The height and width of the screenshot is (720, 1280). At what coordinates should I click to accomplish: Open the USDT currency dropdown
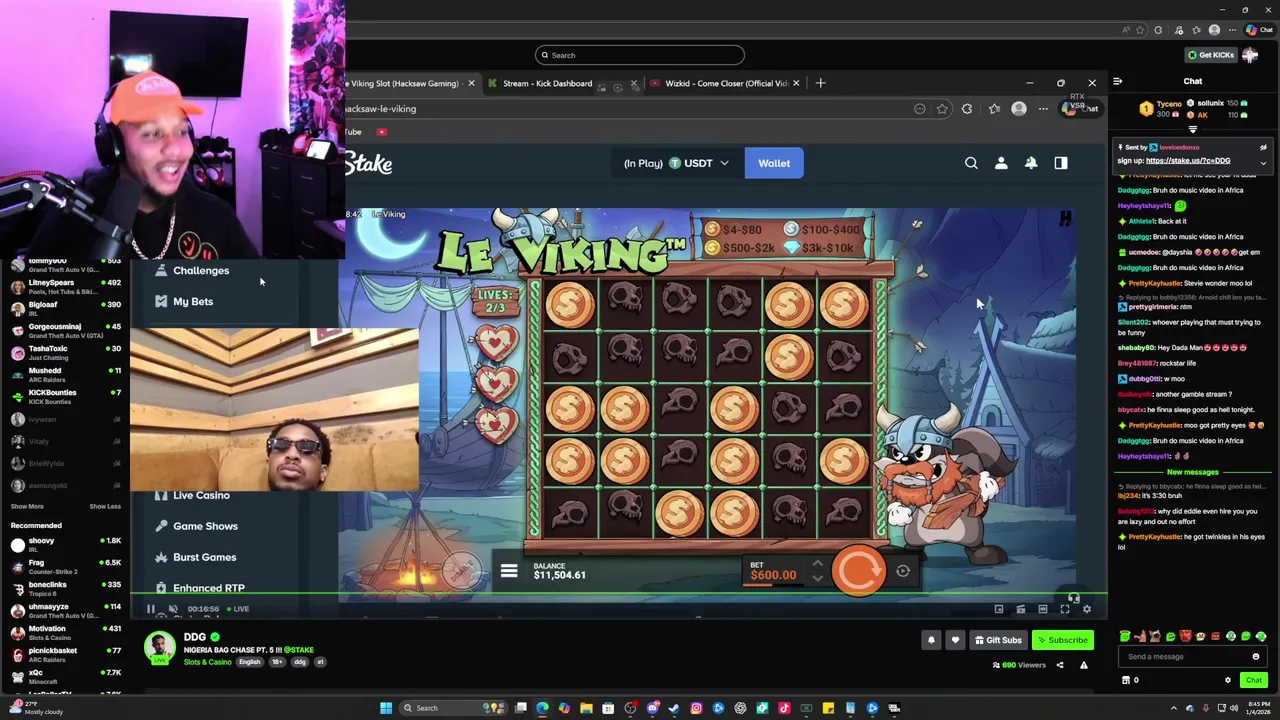click(677, 163)
